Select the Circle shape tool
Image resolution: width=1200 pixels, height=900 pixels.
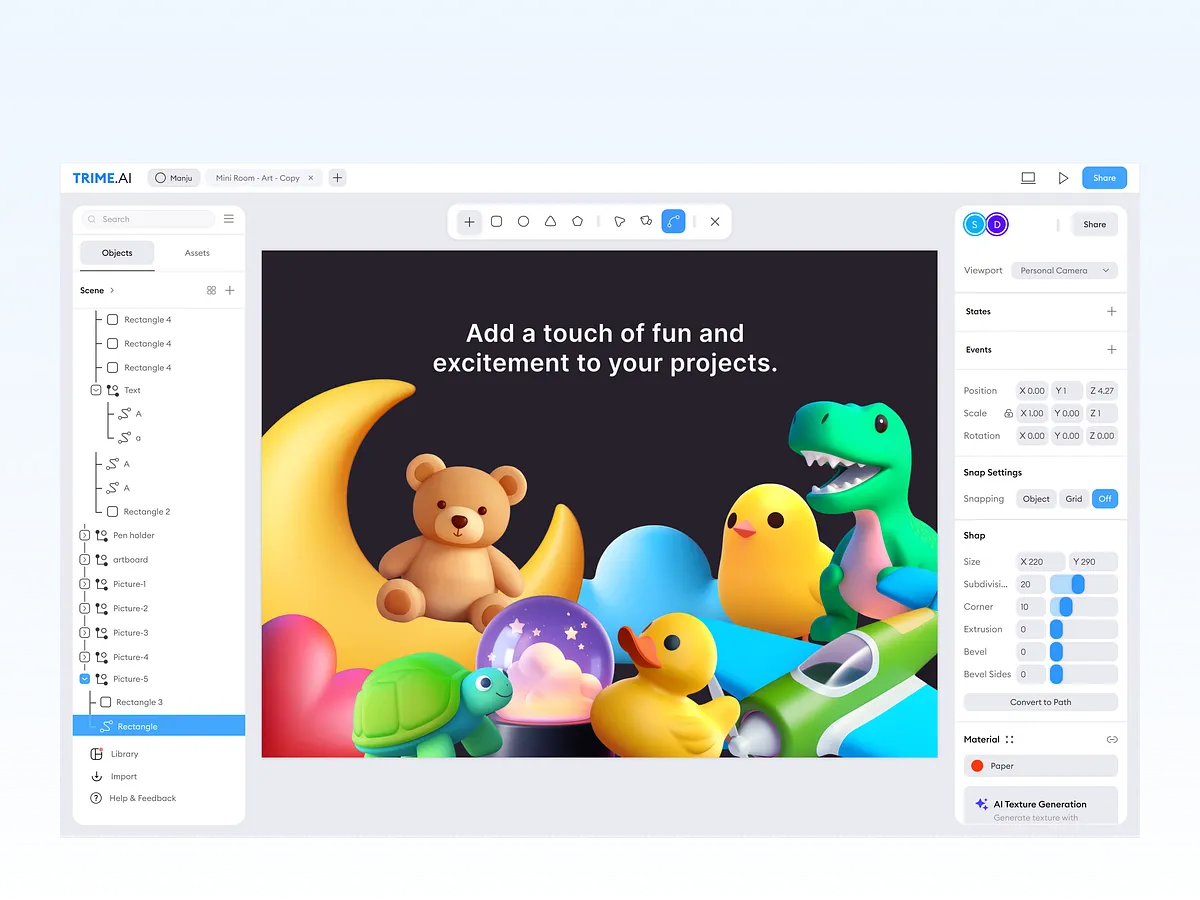tap(523, 221)
